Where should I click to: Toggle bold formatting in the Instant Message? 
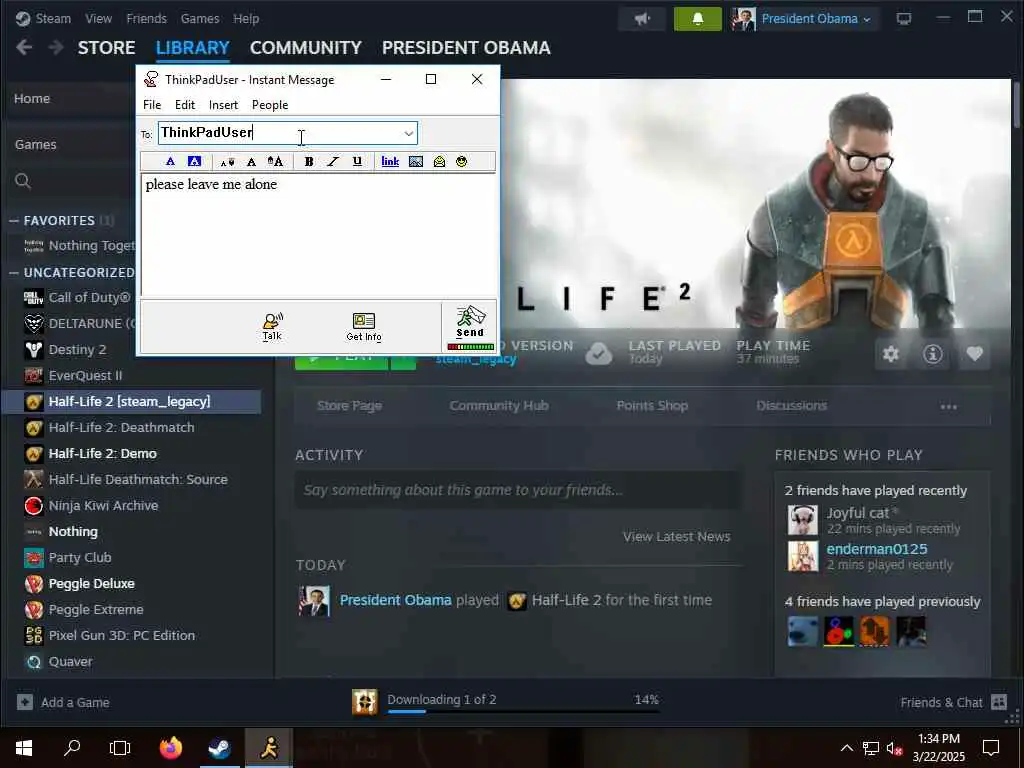309,161
